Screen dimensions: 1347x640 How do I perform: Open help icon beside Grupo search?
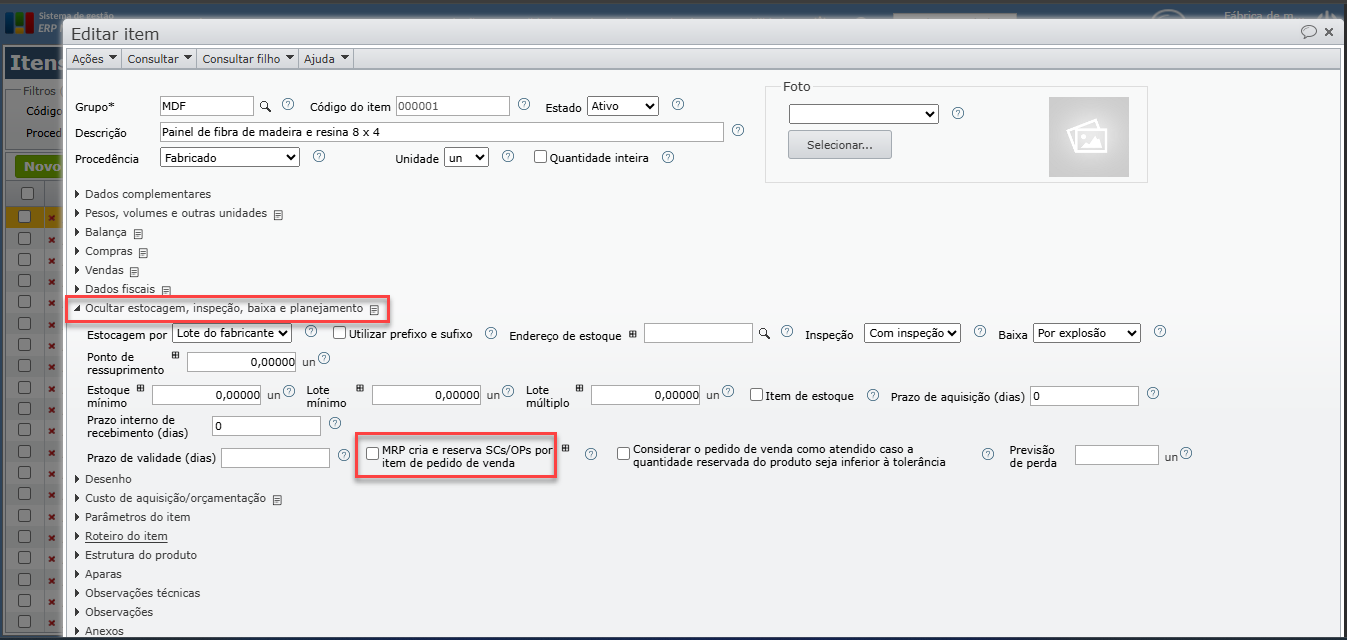click(x=288, y=104)
